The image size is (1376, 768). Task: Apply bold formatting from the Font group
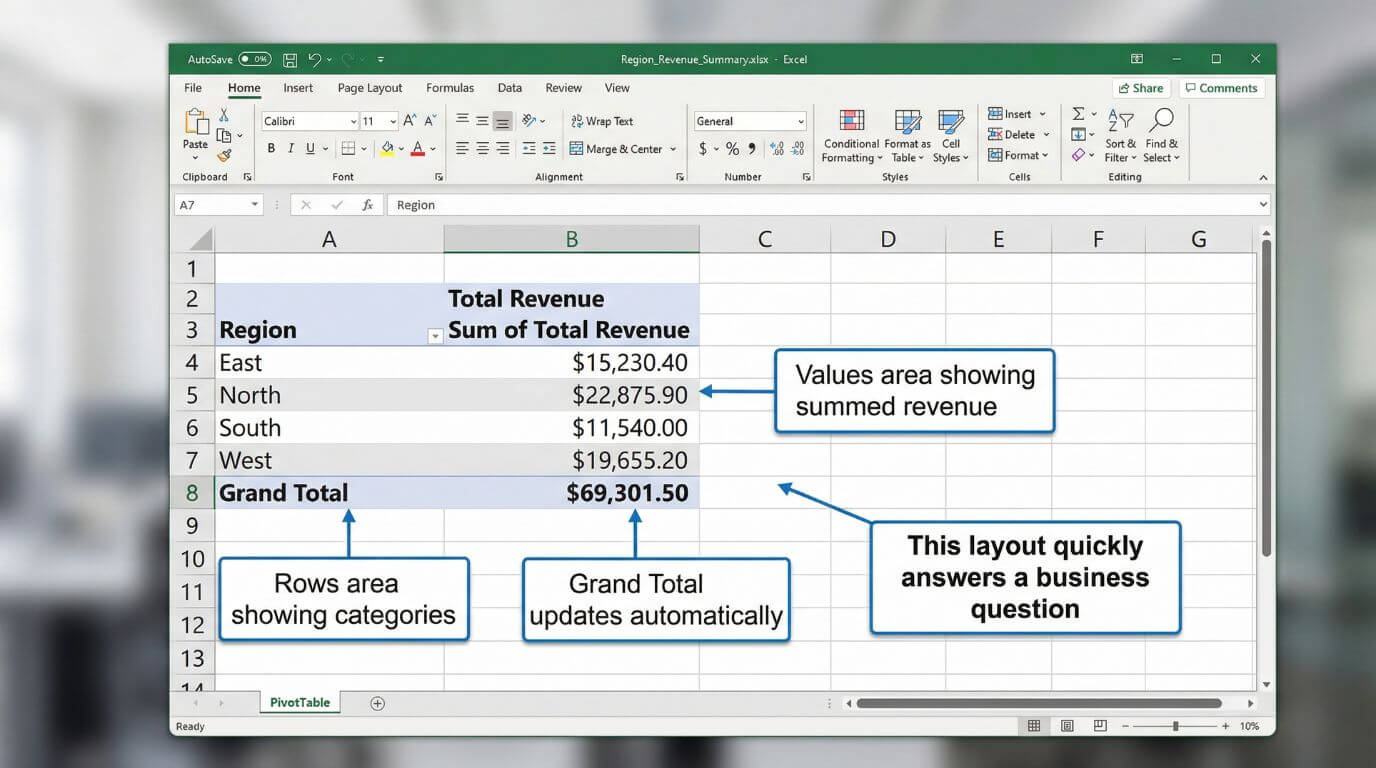270,147
